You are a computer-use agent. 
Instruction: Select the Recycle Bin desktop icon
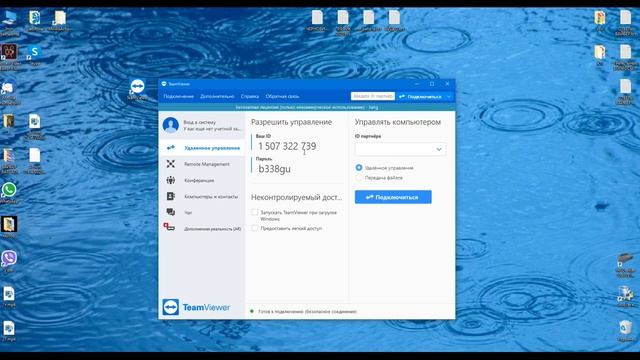tap(625, 331)
